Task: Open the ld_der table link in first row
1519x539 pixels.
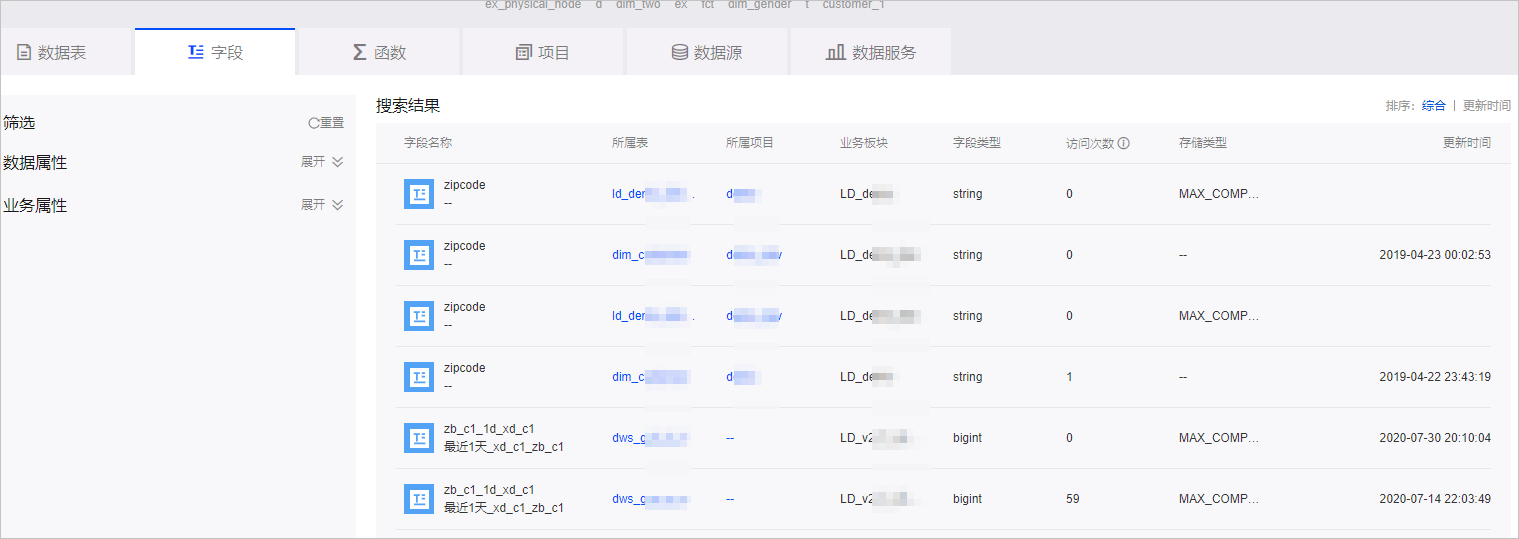Action: [x=653, y=194]
